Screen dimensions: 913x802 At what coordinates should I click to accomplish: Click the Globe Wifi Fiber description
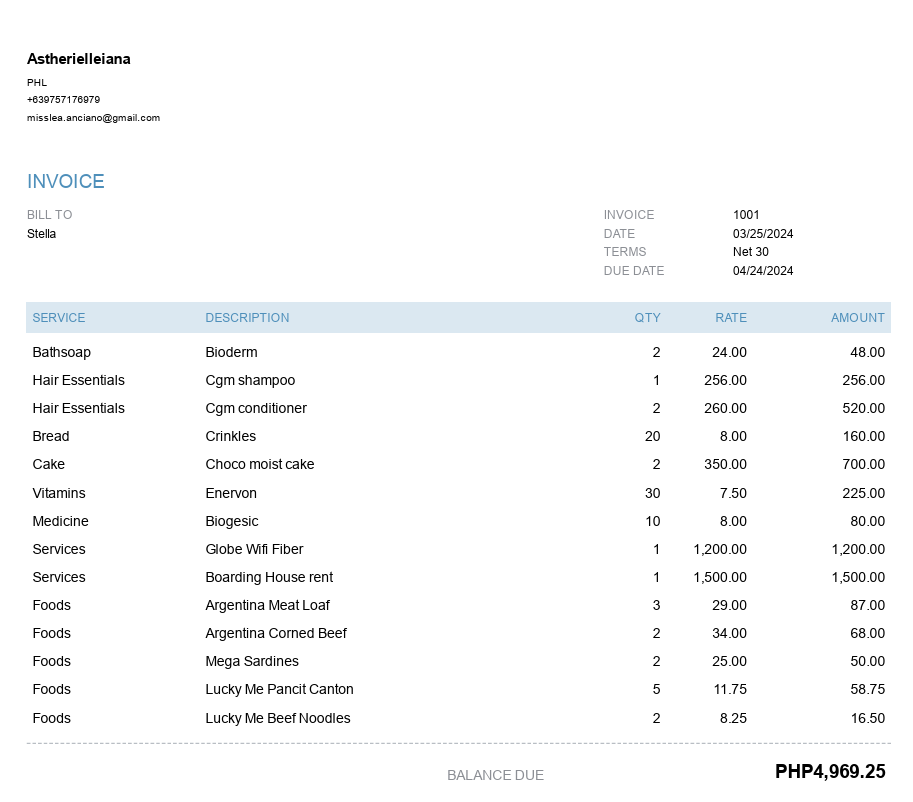tap(254, 549)
